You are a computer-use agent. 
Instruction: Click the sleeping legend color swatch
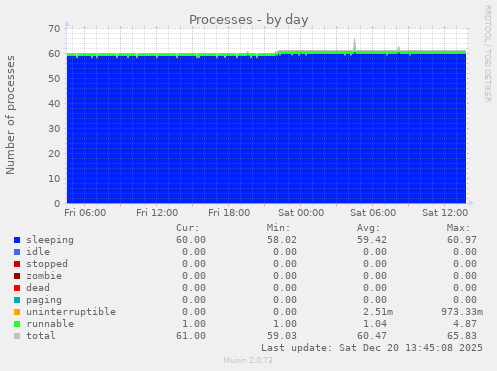tap(17, 240)
